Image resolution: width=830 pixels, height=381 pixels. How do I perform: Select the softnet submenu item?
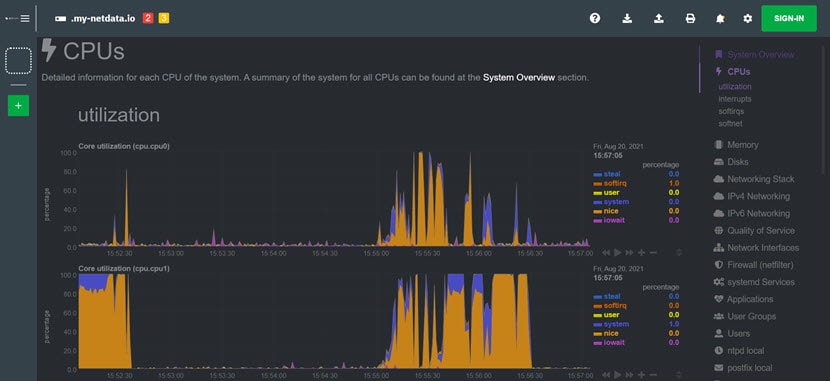coord(730,123)
